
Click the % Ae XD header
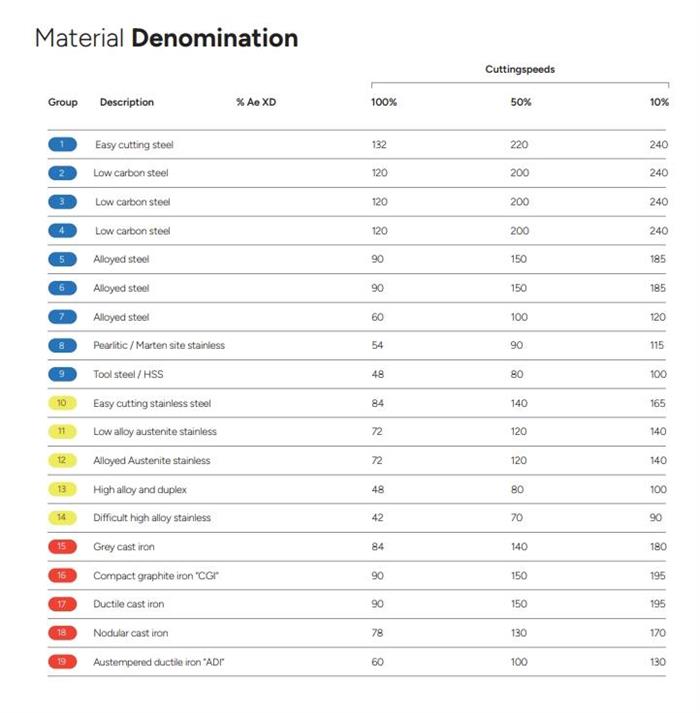pyautogui.click(x=256, y=102)
